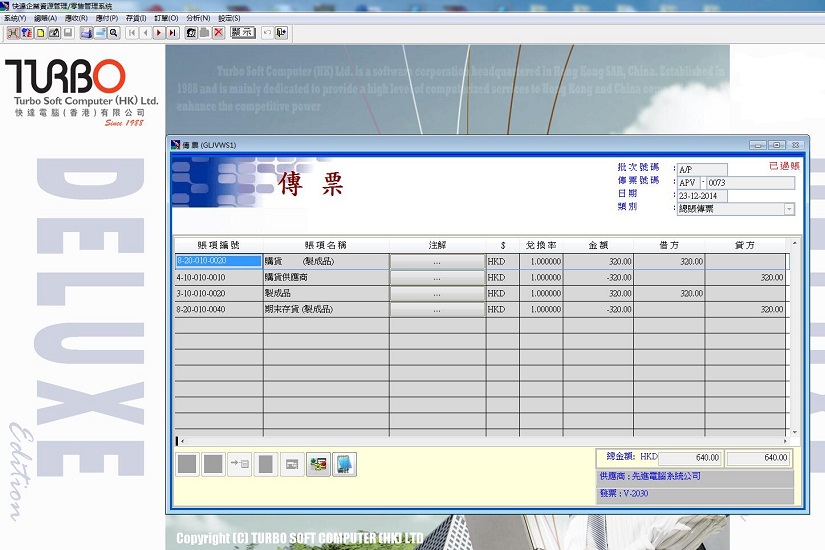Image resolution: width=825 pixels, height=550 pixels.
Task: Open the 分析(N) menu
Action: [x=197, y=18]
